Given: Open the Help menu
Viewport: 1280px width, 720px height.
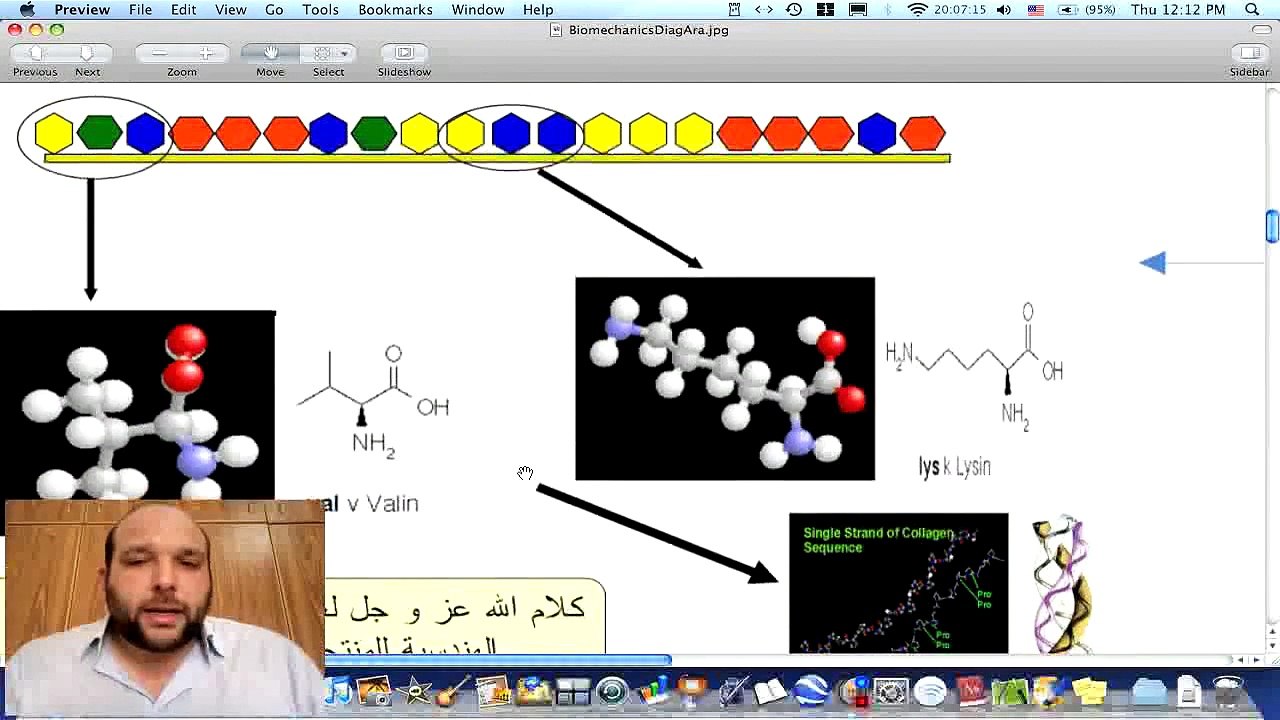Looking at the screenshot, I should [538, 10].
